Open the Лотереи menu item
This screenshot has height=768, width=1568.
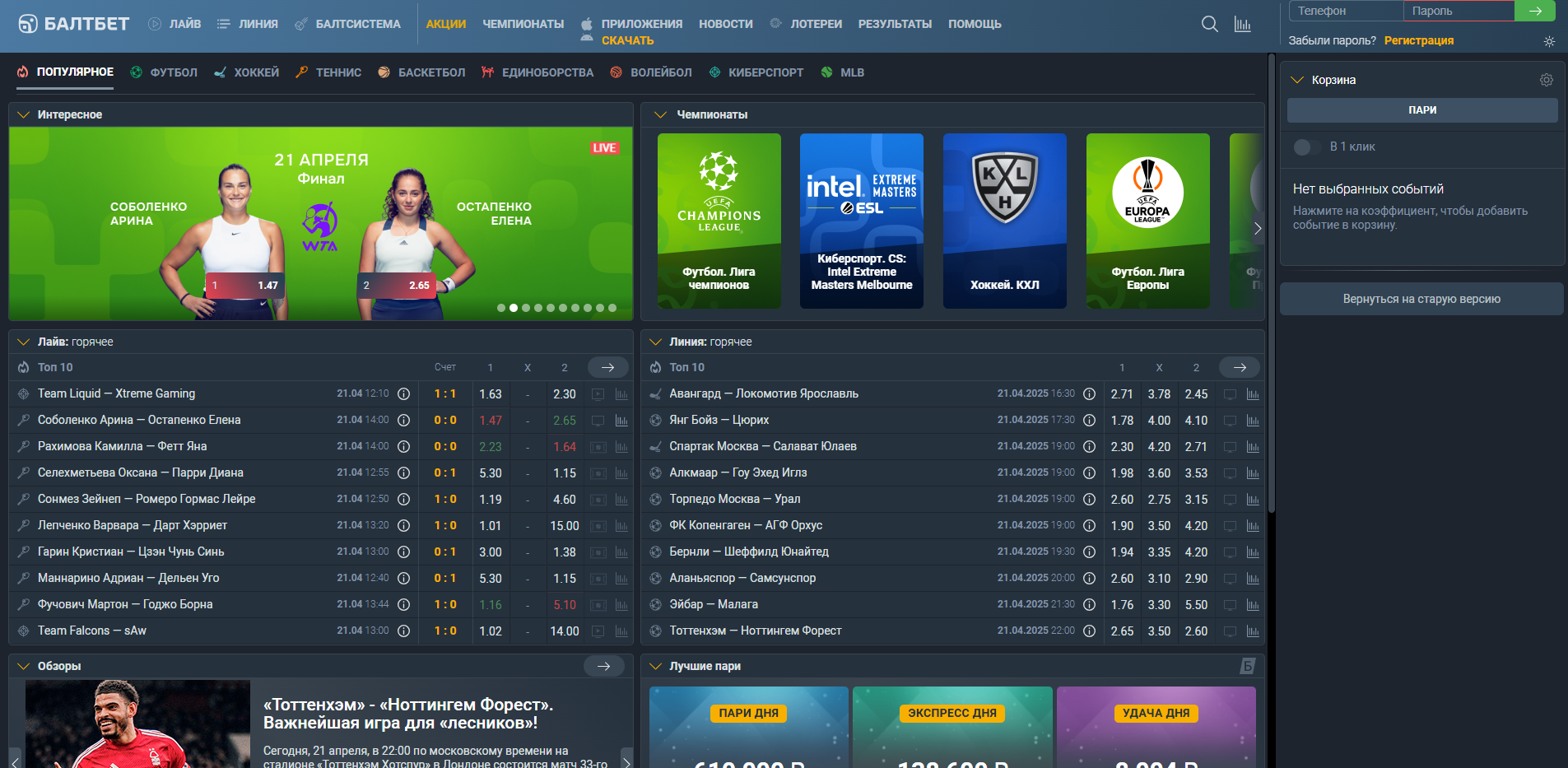[x=806, y=24]
